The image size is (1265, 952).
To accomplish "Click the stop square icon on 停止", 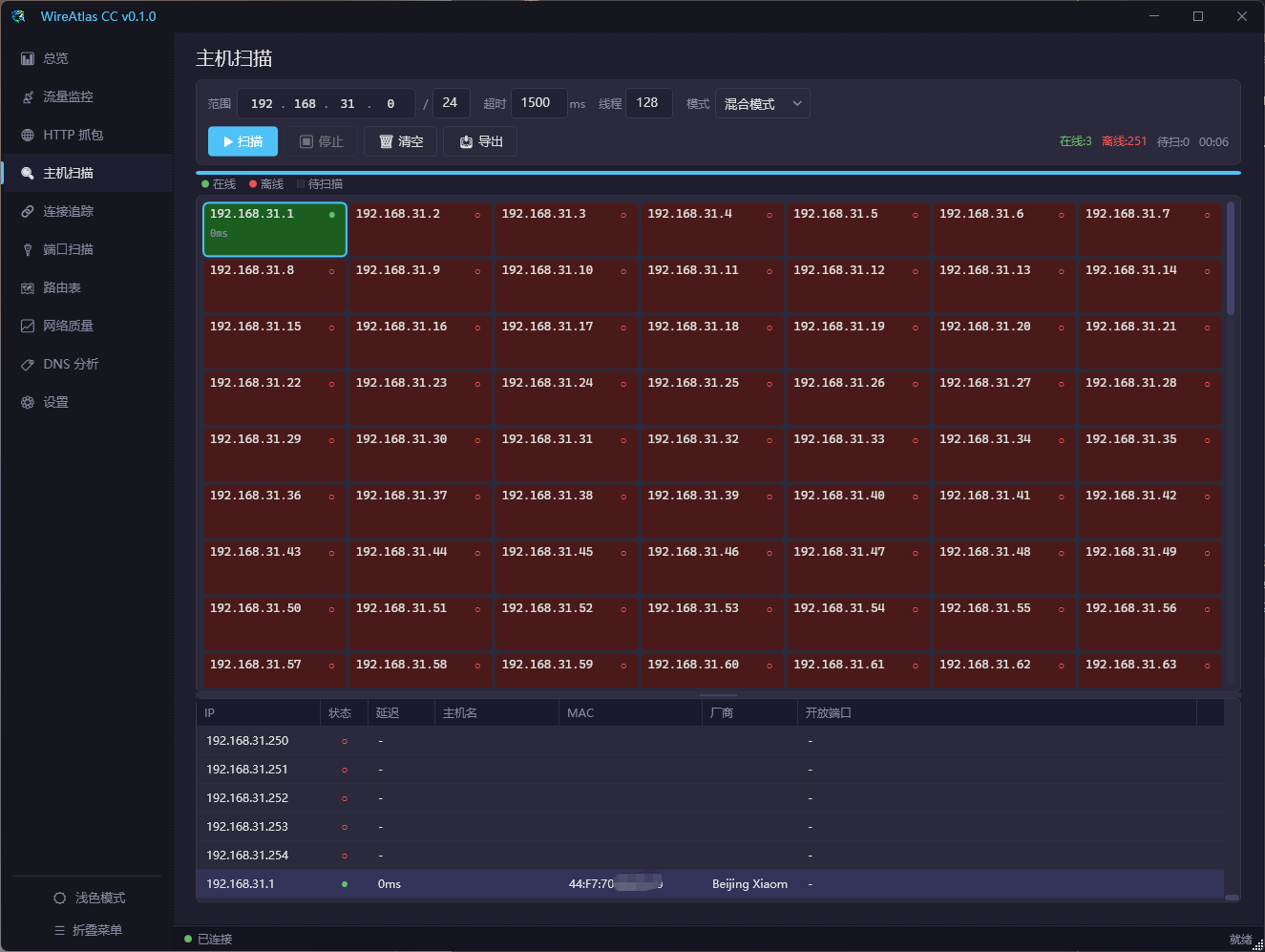I will click(306, 141).
